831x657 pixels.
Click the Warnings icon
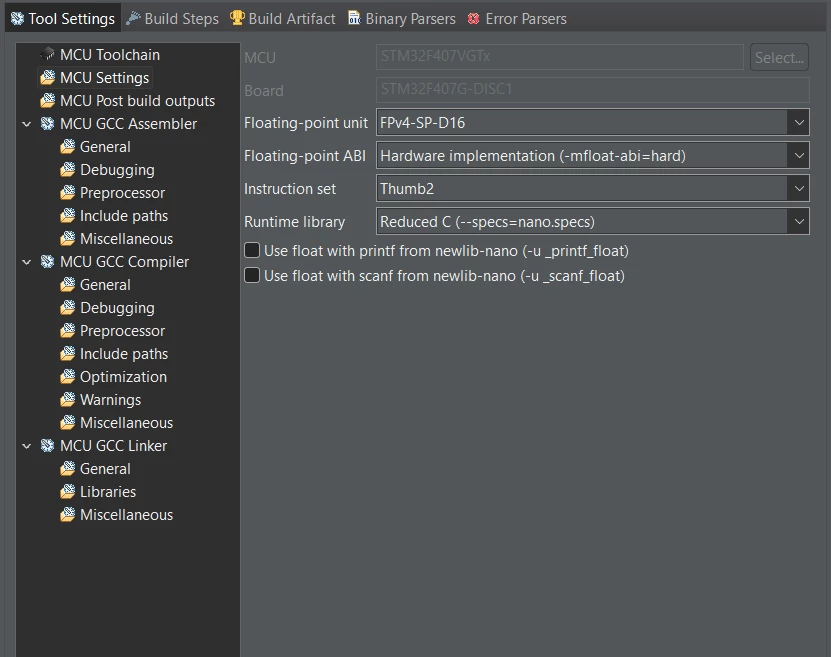point(67,399)
